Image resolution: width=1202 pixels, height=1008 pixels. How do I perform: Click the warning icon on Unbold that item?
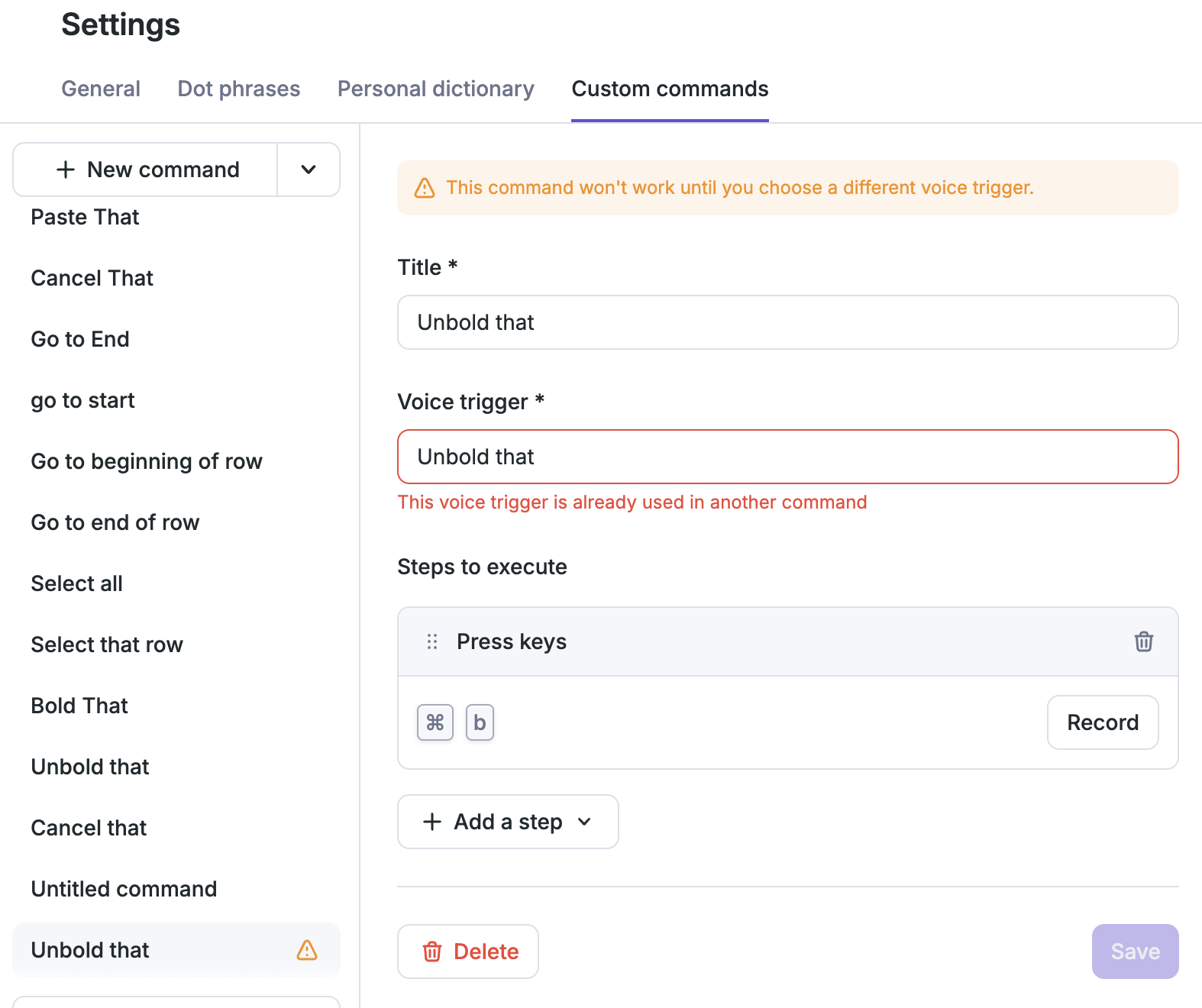(x=307, y=950)
